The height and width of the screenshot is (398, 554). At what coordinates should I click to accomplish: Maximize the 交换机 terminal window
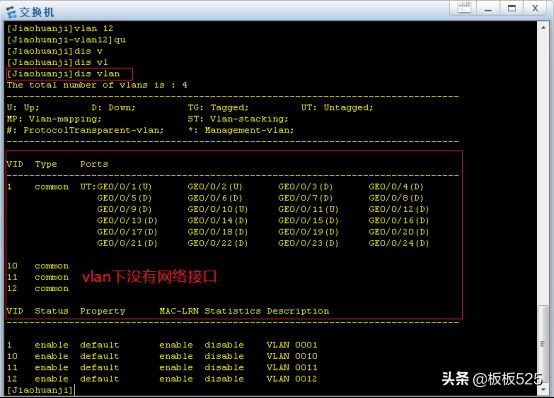511,8
